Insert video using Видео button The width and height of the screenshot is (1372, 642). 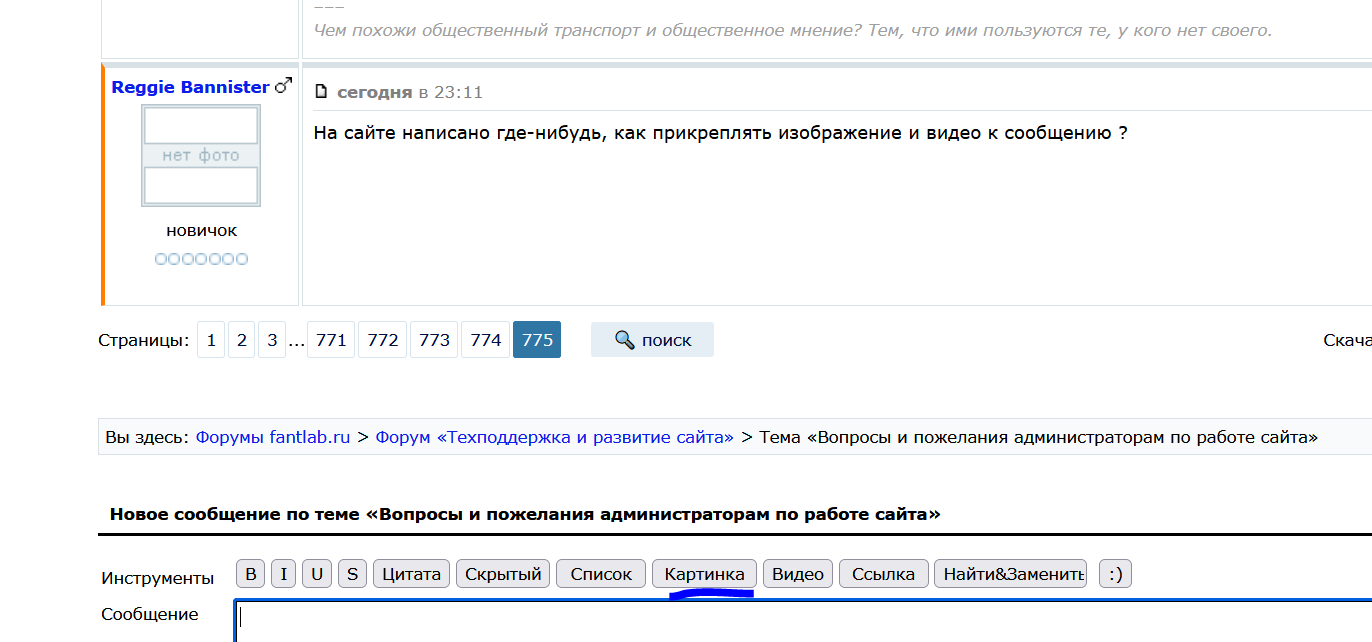click(798, 574)
